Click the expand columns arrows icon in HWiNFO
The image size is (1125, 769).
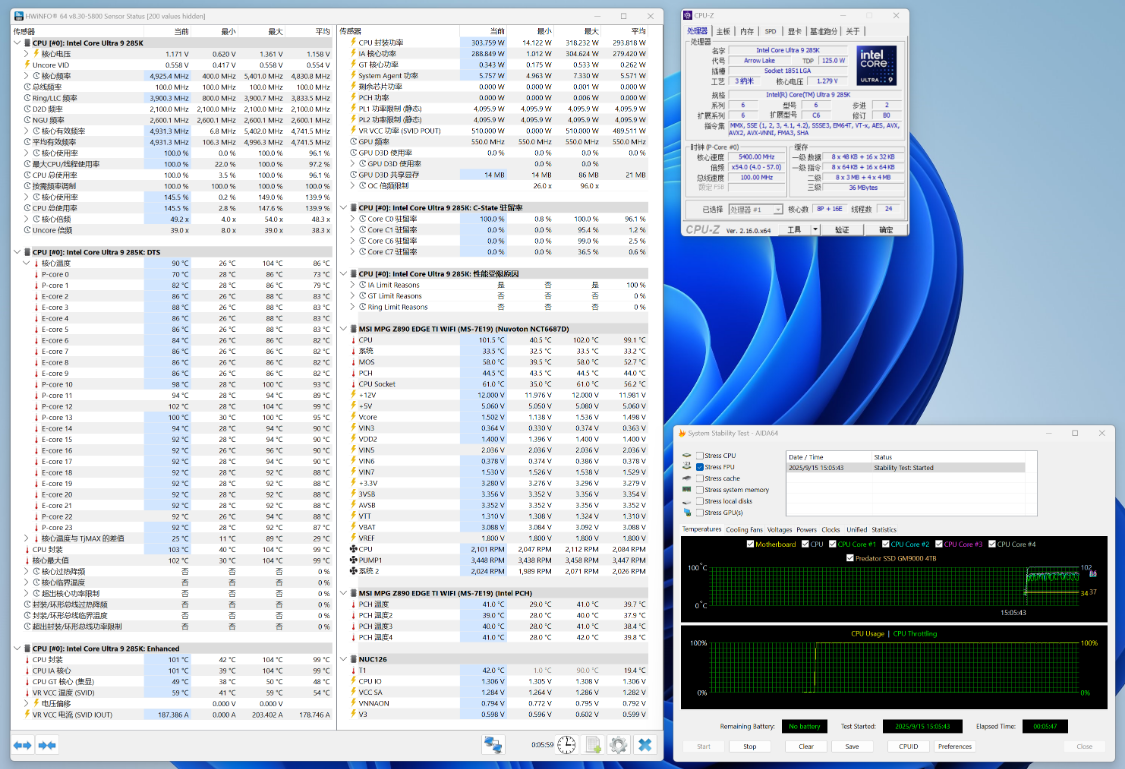pos(22,745)
